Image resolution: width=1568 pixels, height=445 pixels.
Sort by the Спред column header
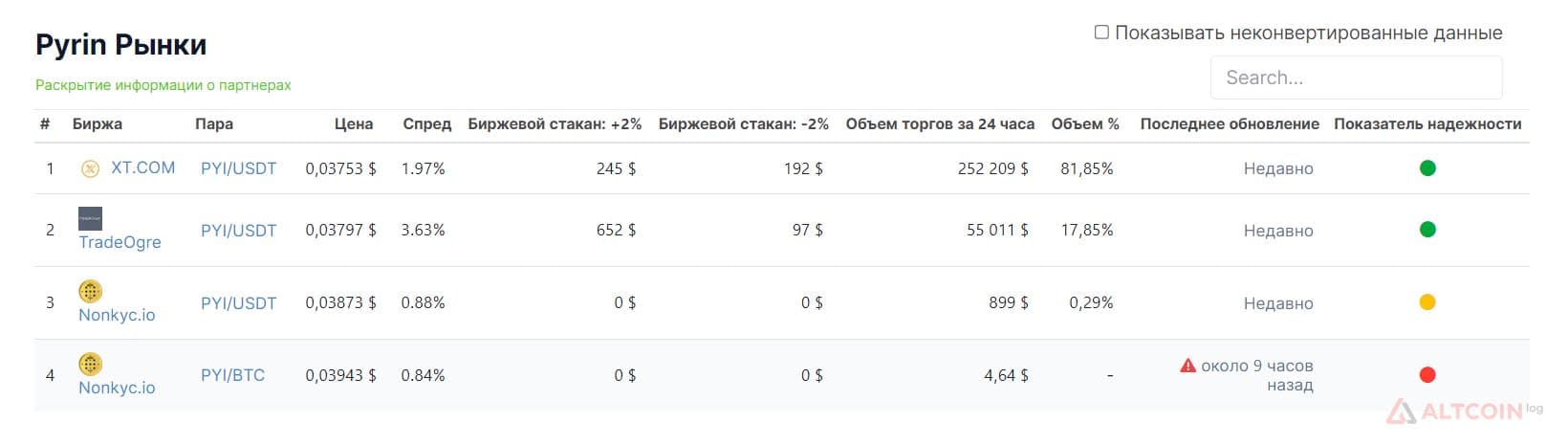[426, 123]
